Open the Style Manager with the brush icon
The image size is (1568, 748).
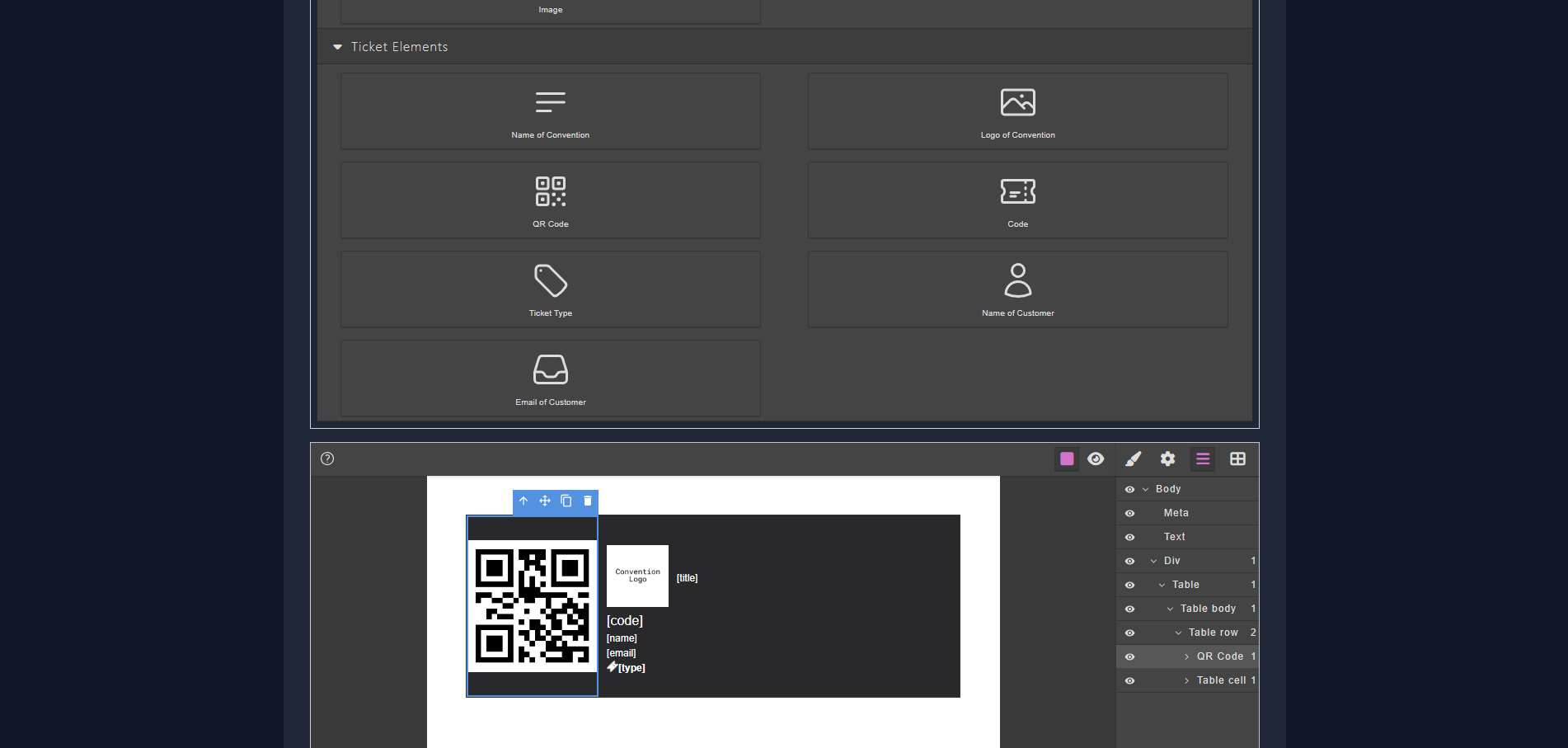(x=1133, y=459)
